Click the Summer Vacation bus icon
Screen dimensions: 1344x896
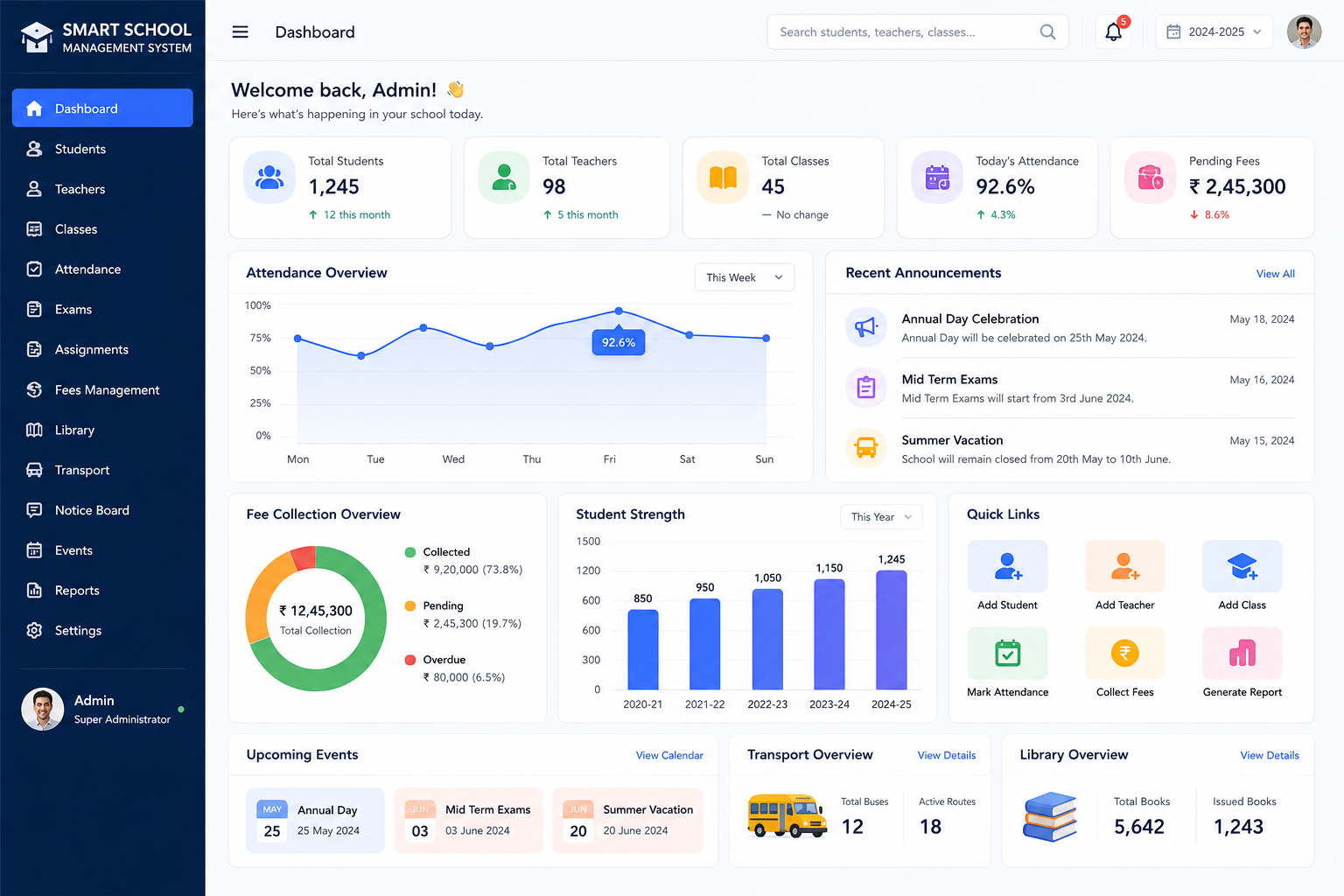point(866,448)
